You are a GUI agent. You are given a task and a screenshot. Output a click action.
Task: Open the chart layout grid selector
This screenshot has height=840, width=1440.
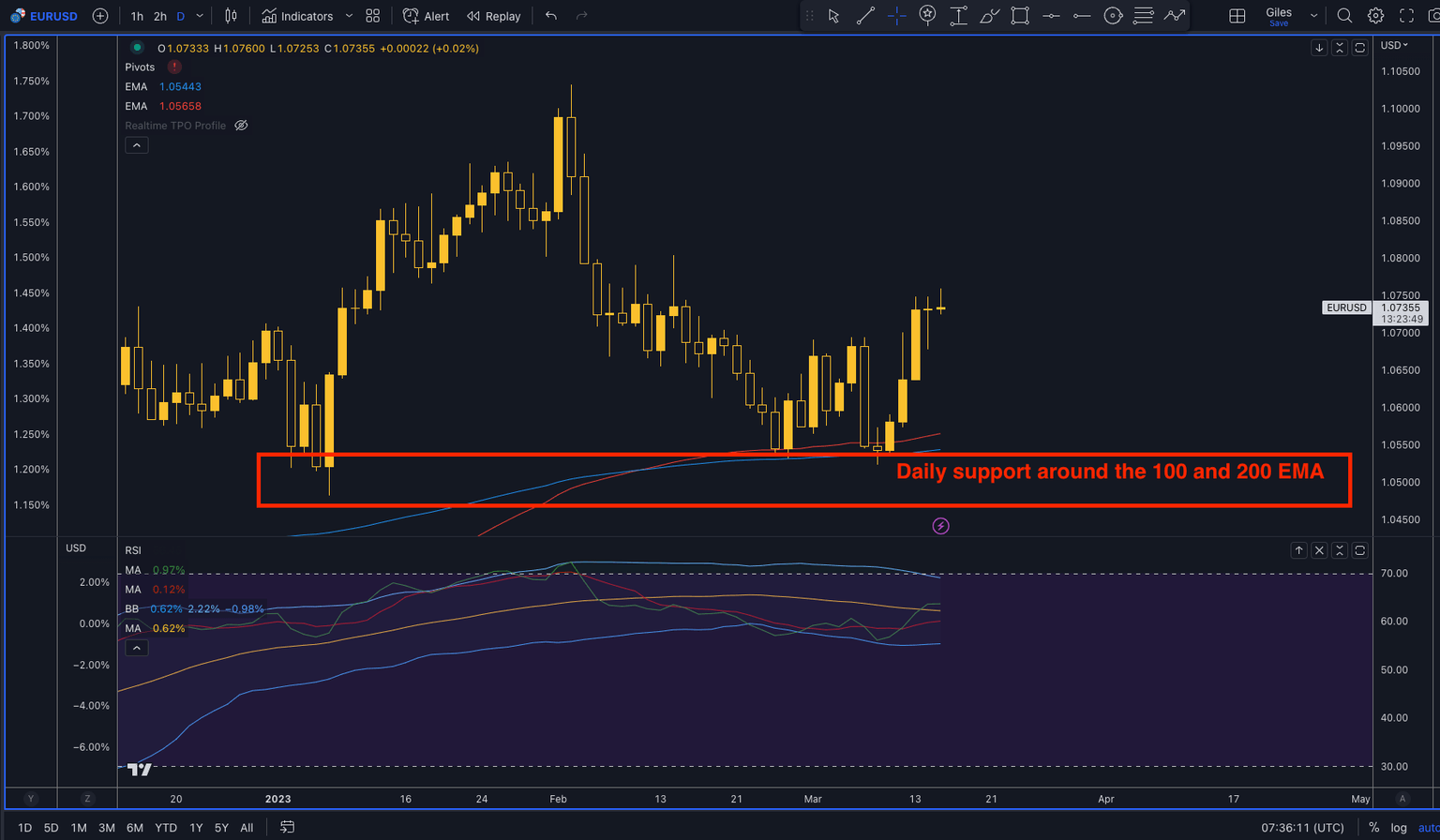(1237, 16)
